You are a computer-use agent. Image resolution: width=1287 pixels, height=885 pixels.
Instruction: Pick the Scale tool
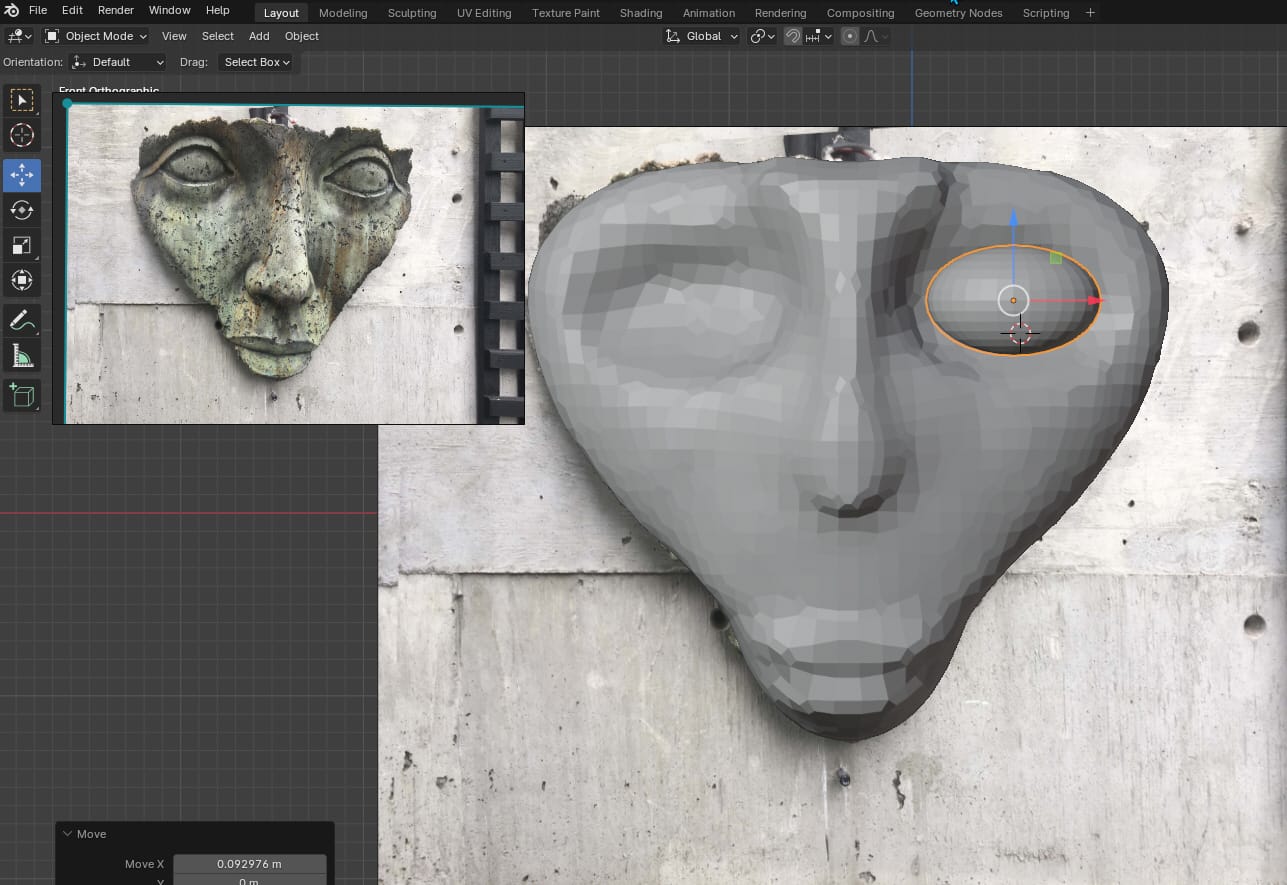point(21,245)
